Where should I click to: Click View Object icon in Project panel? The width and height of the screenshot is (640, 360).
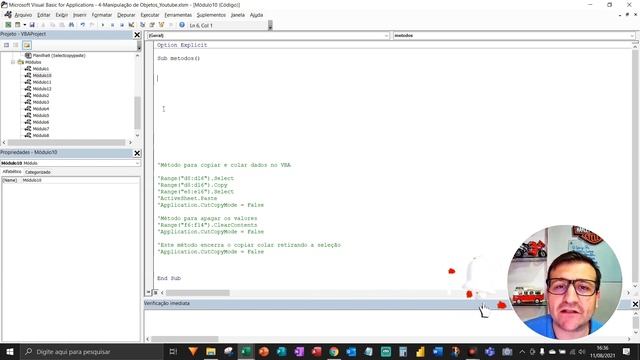coord(16,45)
